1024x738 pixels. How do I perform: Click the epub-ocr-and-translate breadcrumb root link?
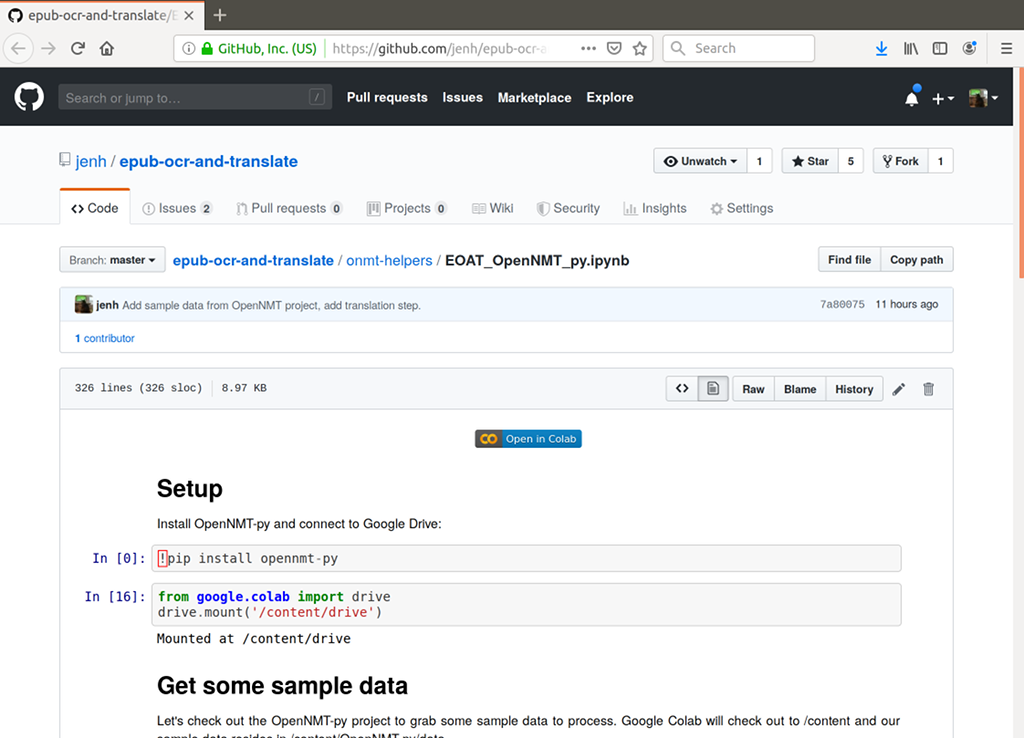point(253,261)
